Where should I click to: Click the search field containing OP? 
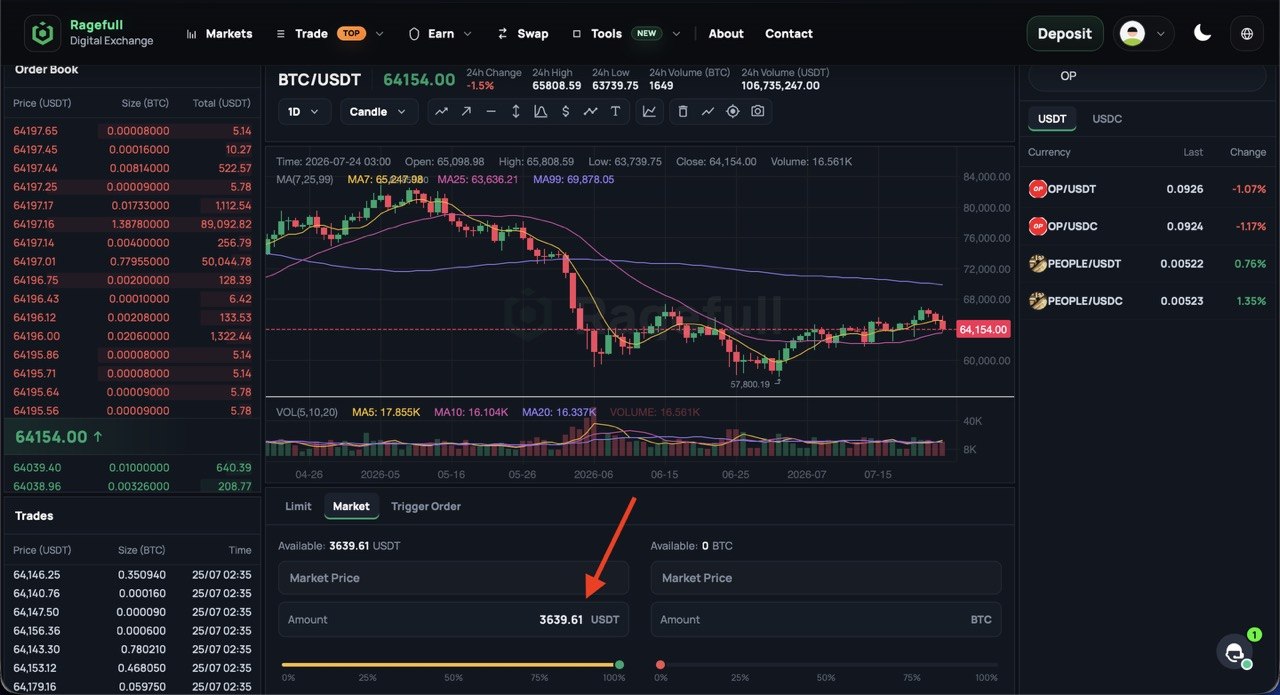[x=1147, y=76]
